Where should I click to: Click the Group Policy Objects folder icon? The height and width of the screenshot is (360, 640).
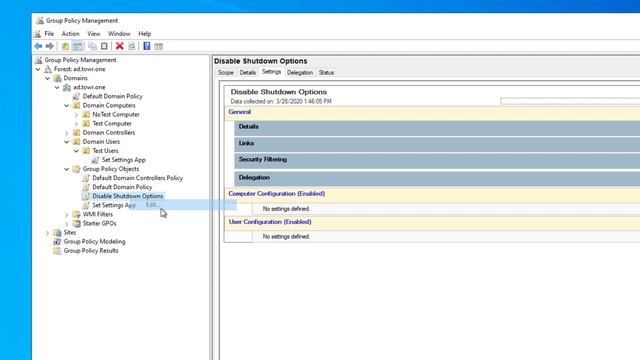tap(76, 169)
